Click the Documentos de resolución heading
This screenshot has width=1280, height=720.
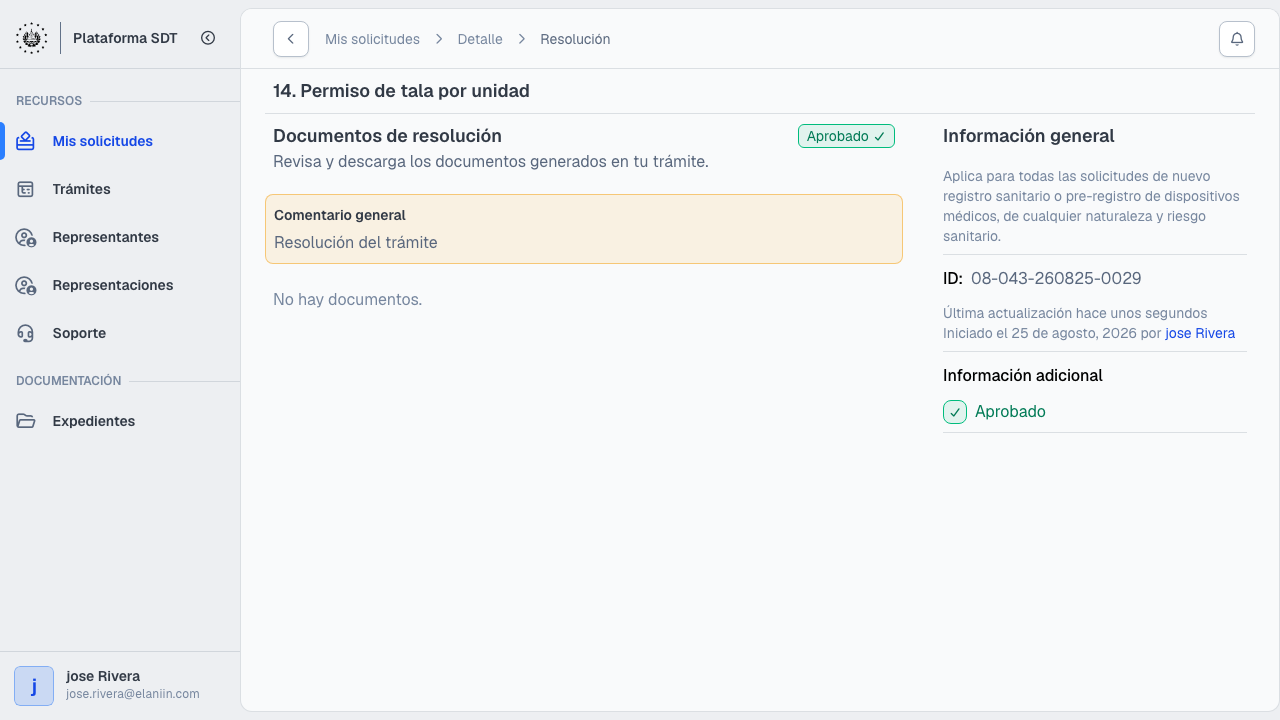[x=387, y=136]
